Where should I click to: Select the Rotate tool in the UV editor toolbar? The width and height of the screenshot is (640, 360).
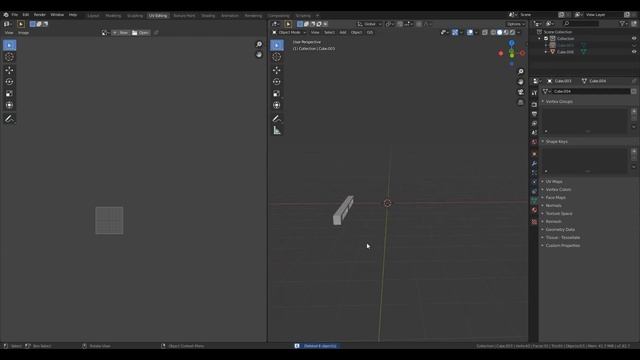click(9, 82)
